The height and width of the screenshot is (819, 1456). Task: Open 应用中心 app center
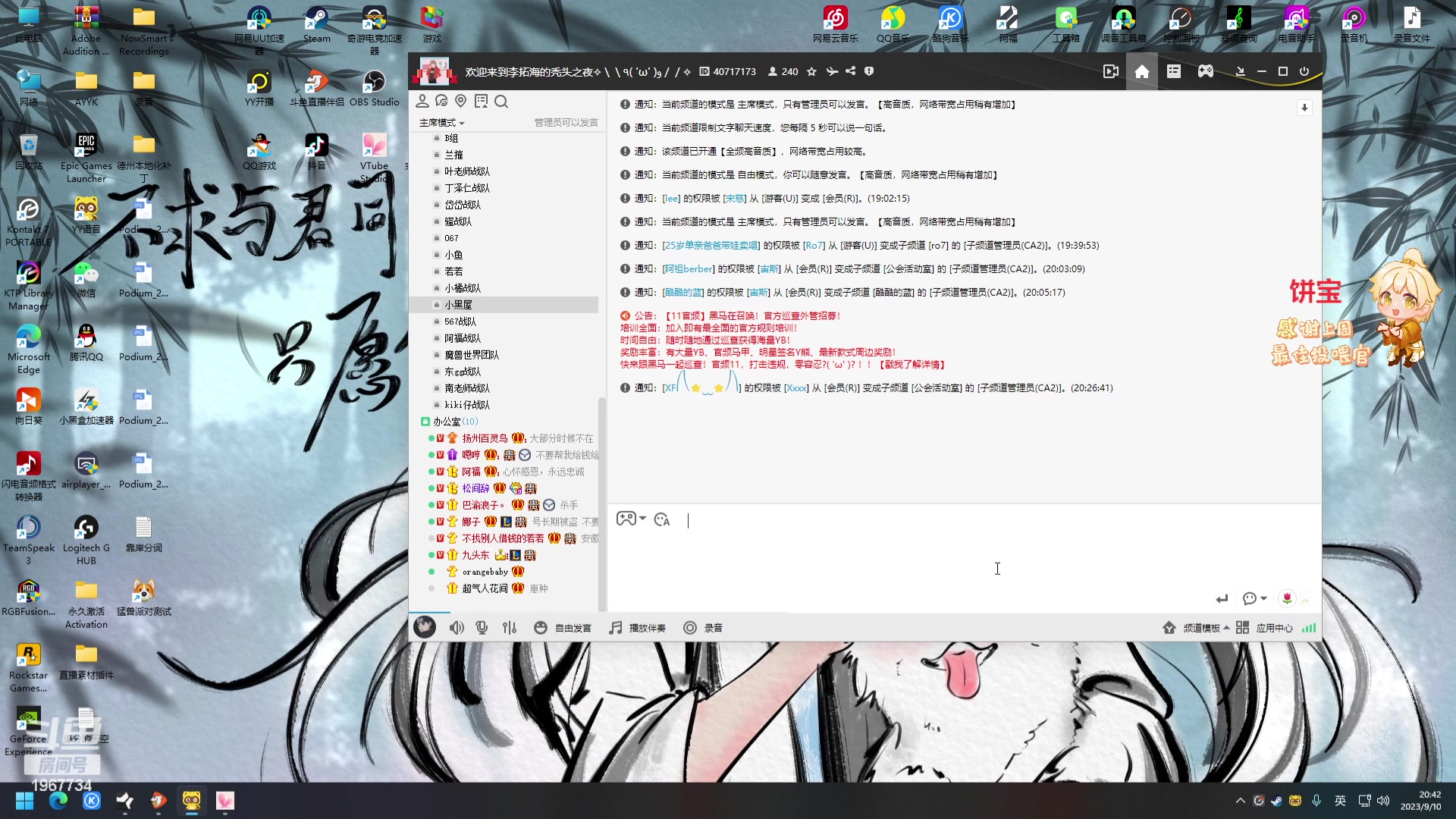pyautogui.click(x=1264, y=628)
